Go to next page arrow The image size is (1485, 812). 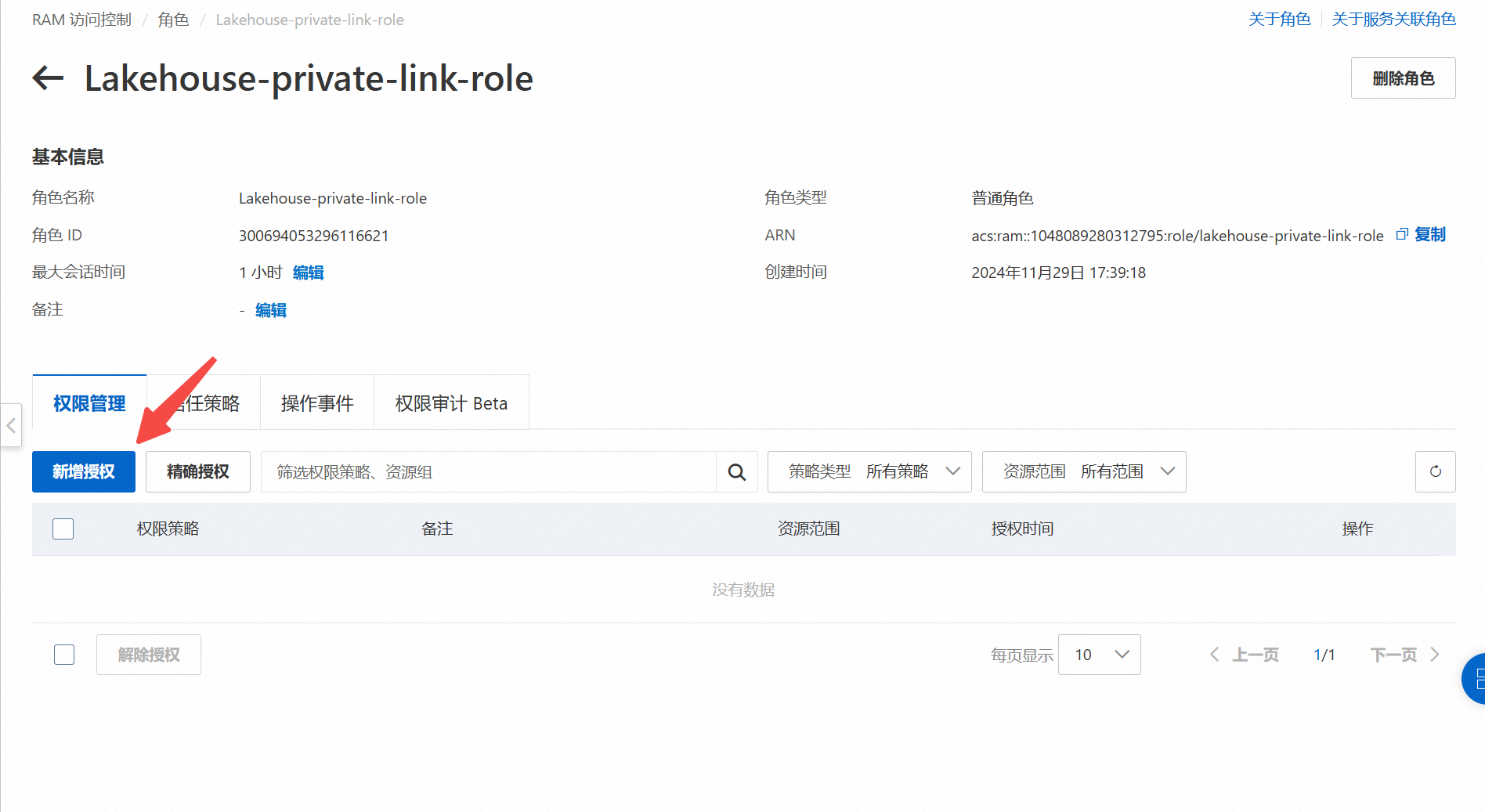pos(1435,655)
